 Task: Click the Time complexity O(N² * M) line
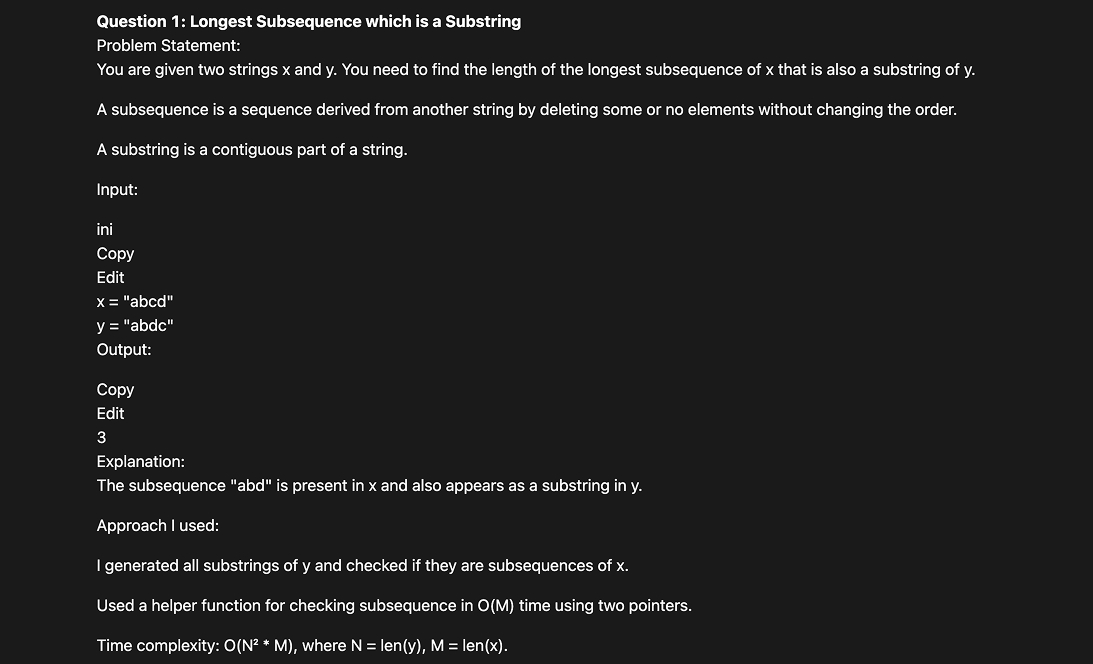click(x=302, y=646)
